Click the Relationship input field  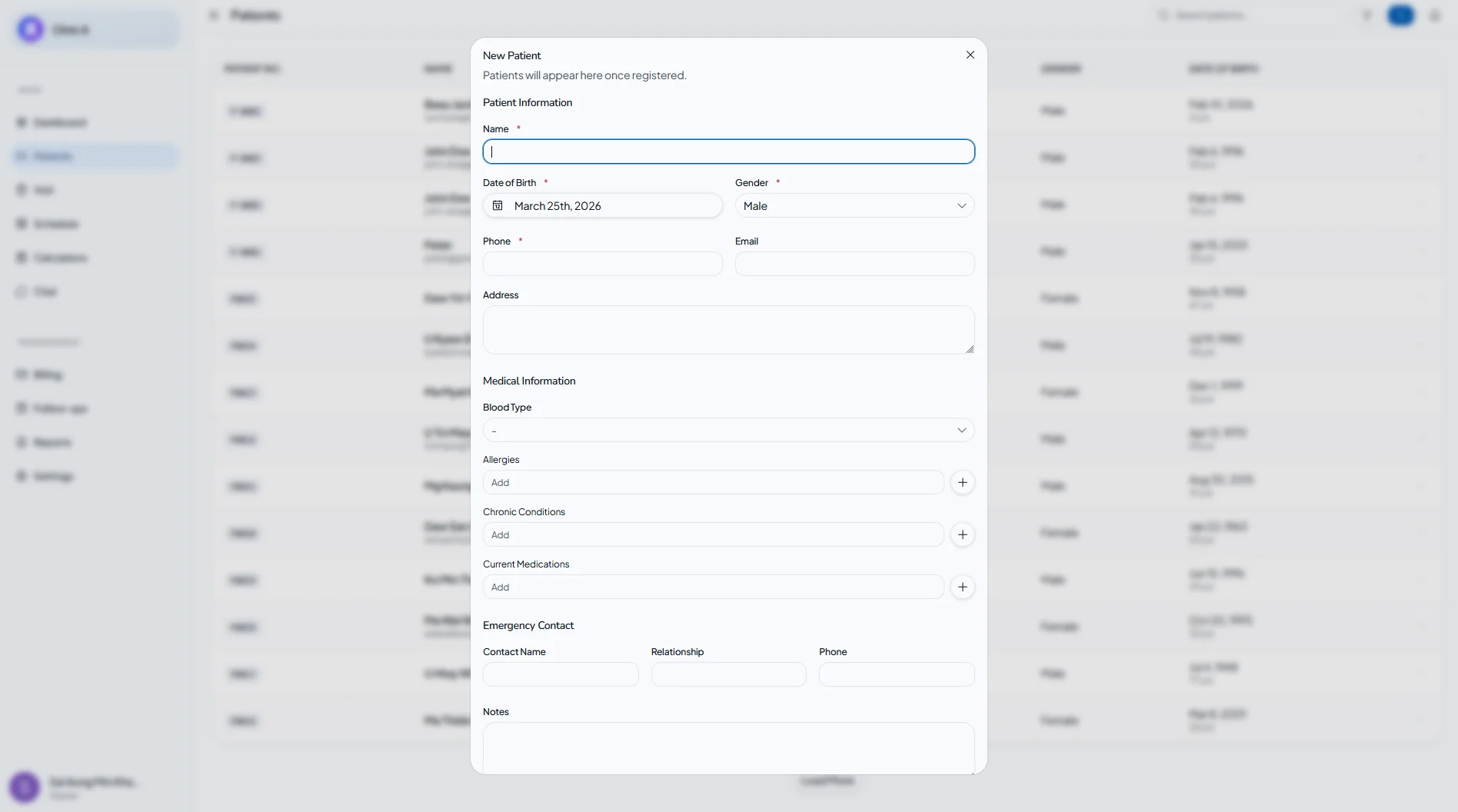(x=728, y=674)
